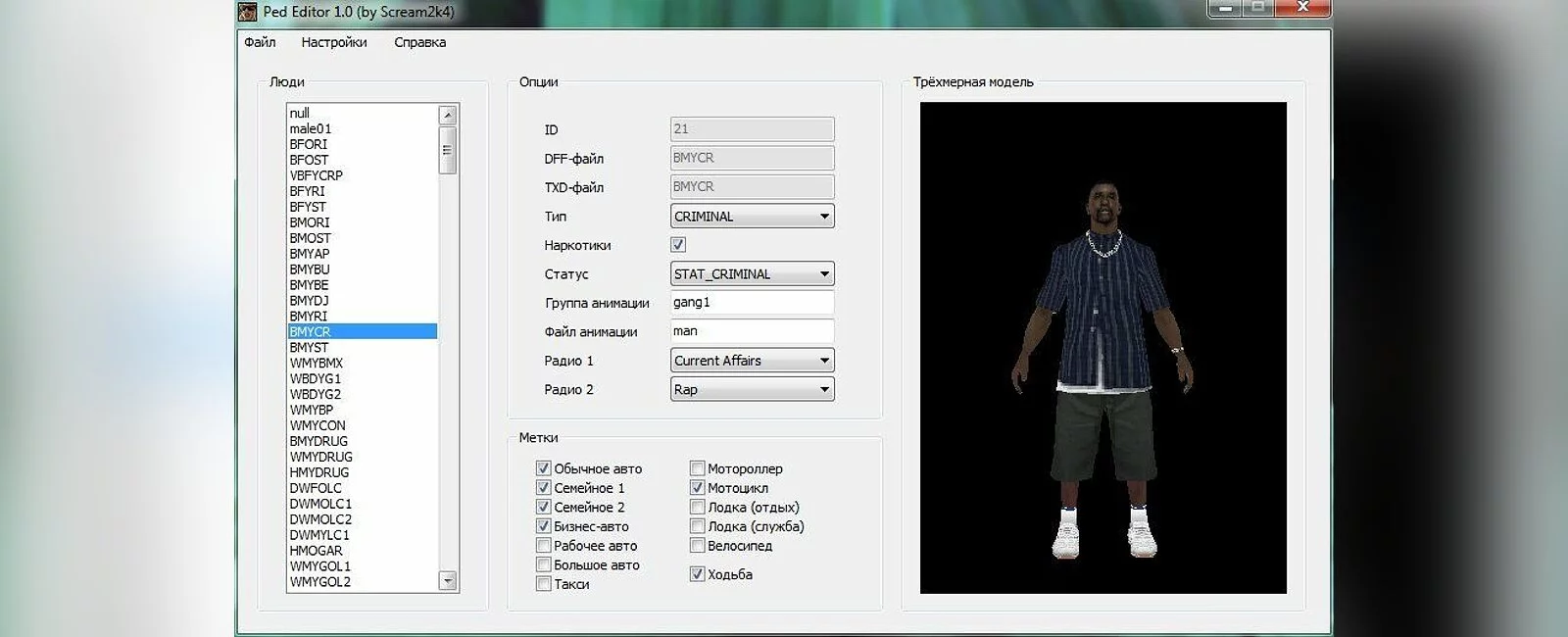
Task: Click the Файл анимации field with man
Action: pyautogui.click(x=753, y=331)
